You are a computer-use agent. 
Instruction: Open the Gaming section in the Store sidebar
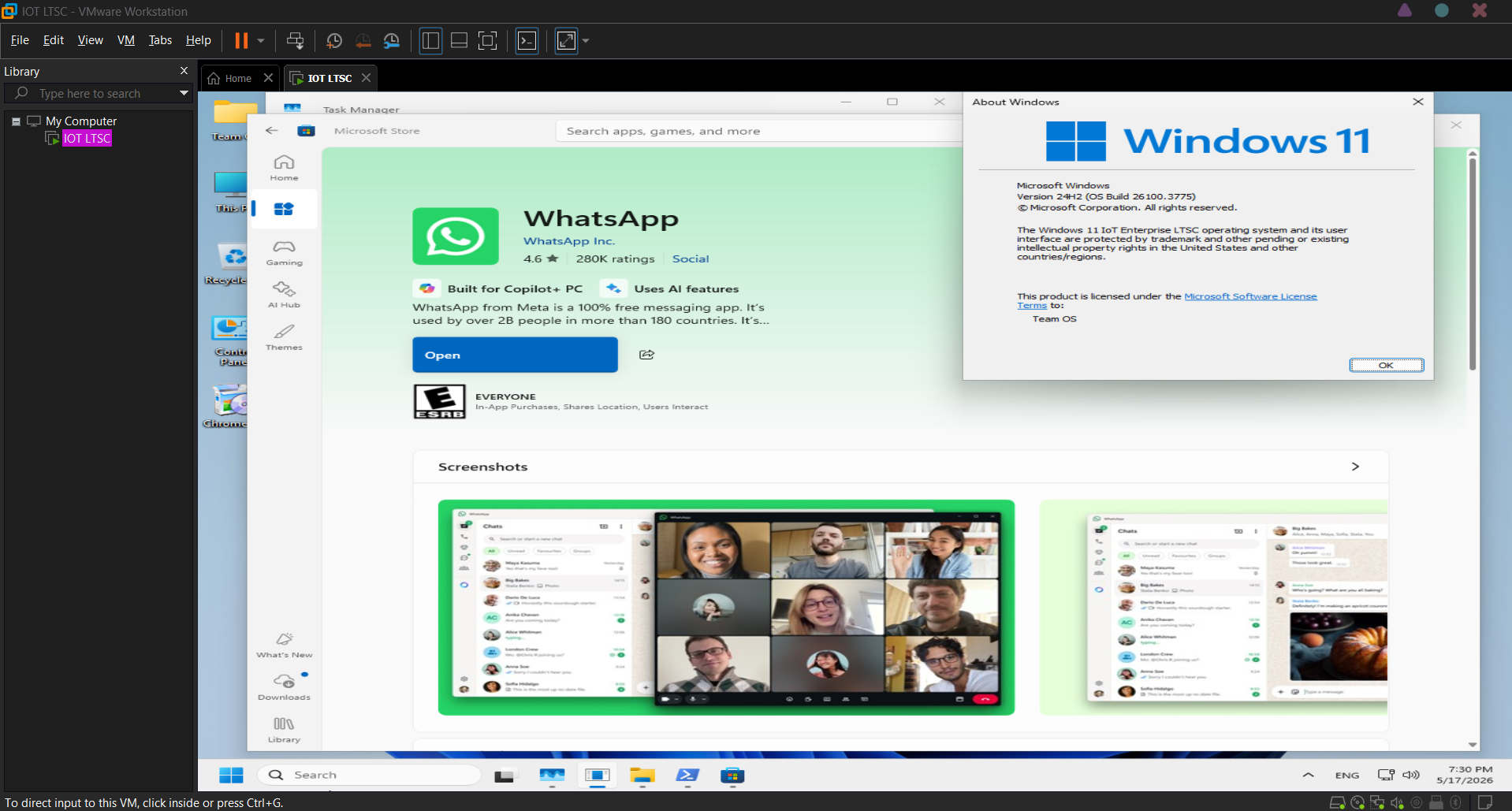284,253
